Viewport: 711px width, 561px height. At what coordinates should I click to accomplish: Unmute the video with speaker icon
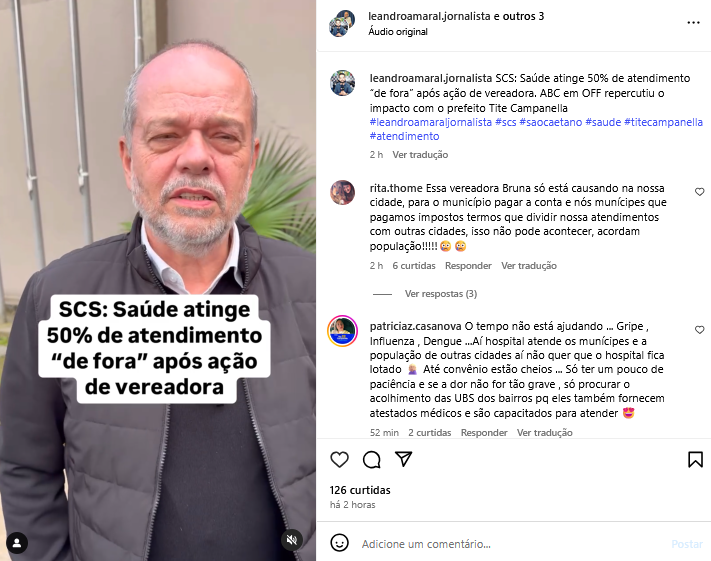292,540
